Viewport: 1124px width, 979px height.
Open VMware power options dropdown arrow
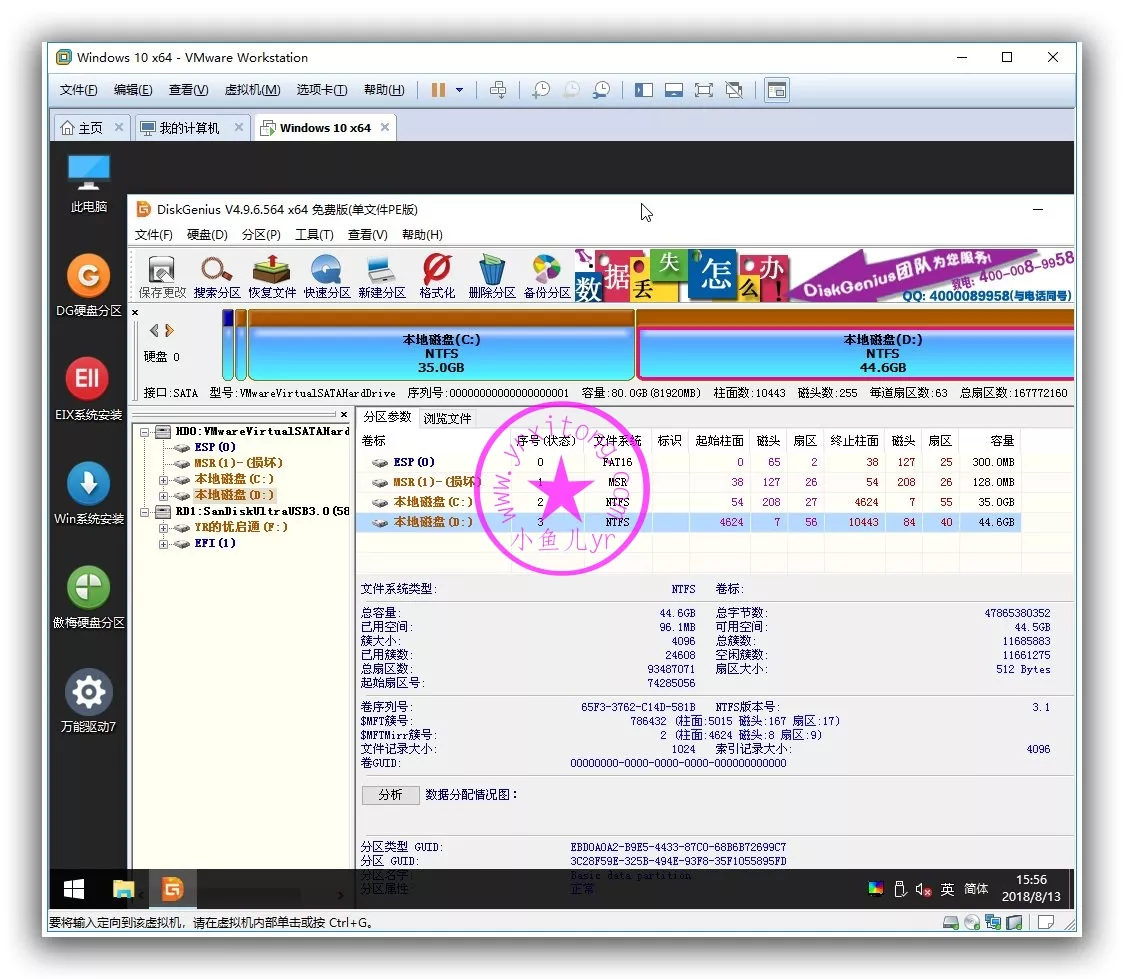click(459, 90)
